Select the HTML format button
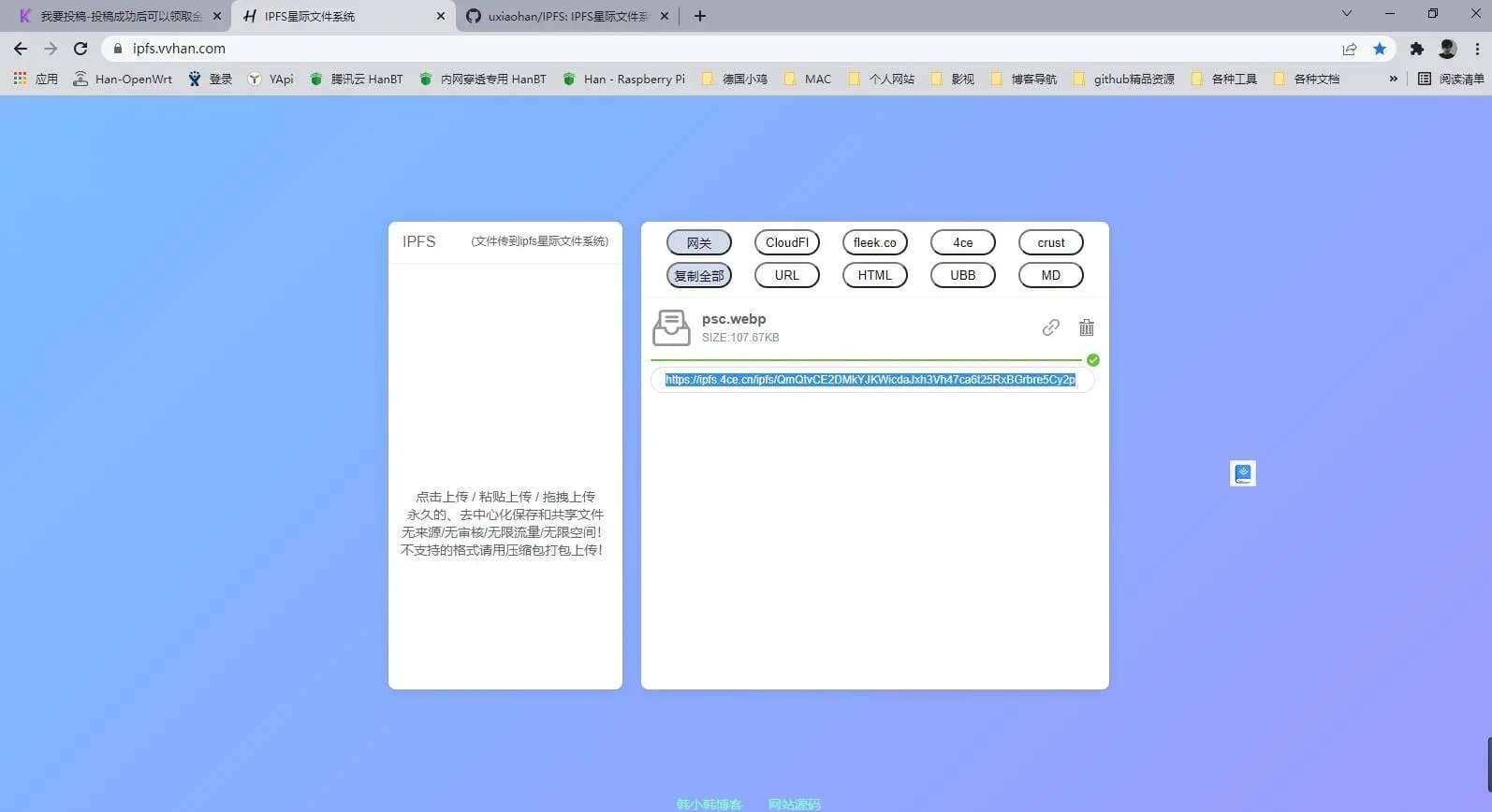Image resolution: width=1492 pixels, height=812 pixels. click(874, 275)
